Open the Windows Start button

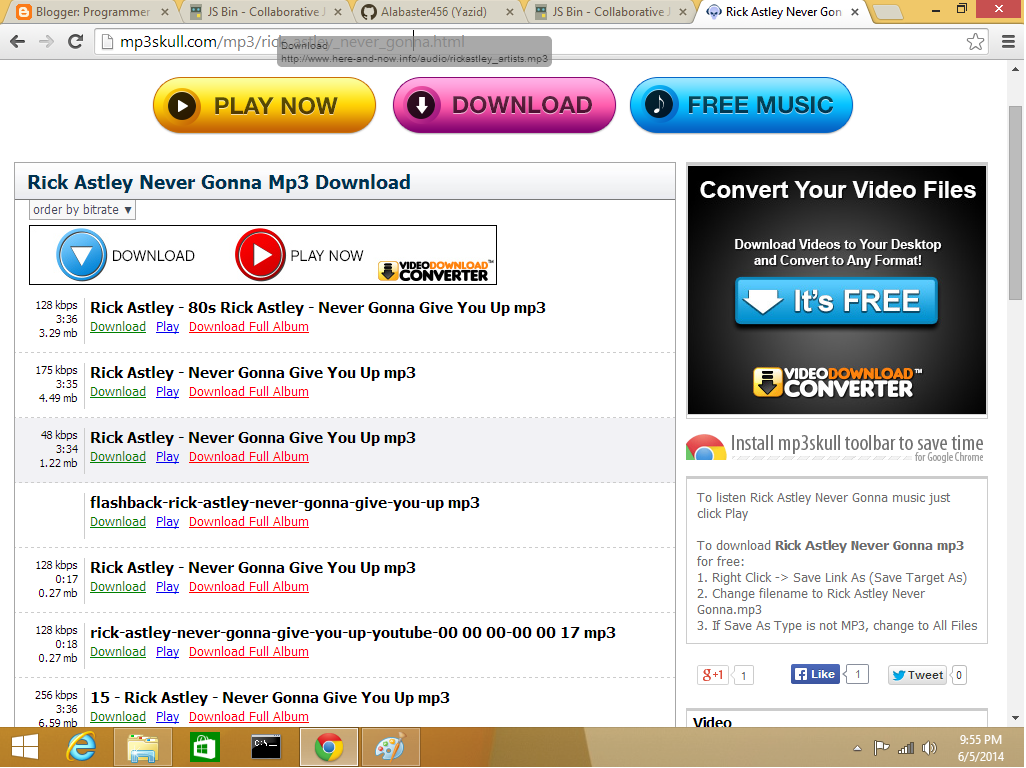click(25, 747)
